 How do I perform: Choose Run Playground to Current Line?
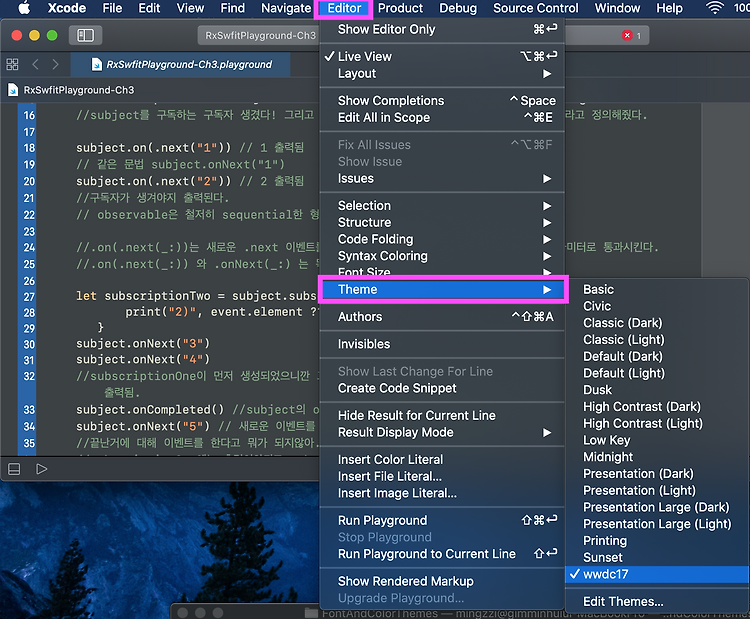(441, 554)
